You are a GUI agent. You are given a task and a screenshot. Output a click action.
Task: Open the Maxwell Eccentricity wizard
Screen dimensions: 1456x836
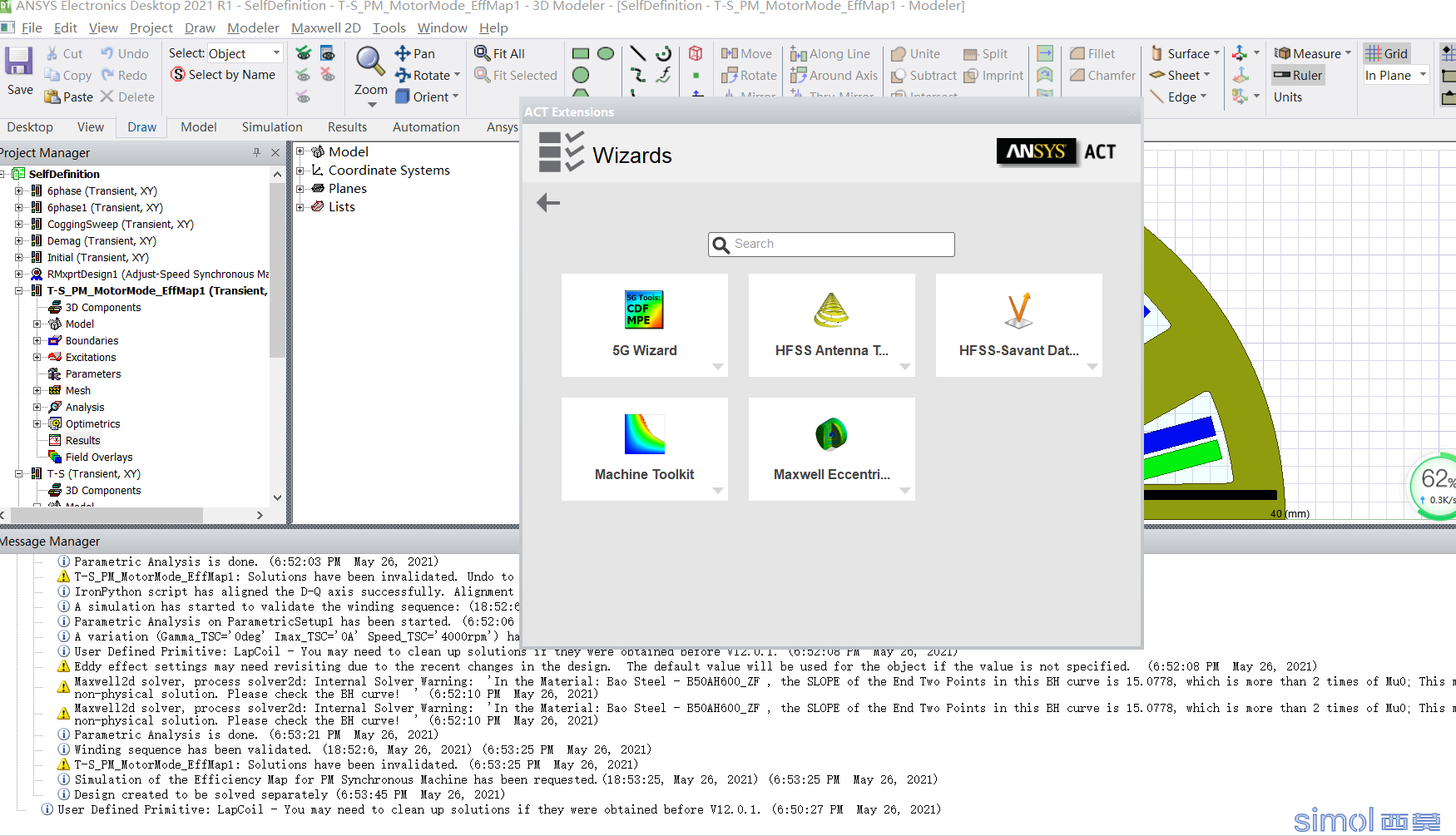click(x=832, y=449)
